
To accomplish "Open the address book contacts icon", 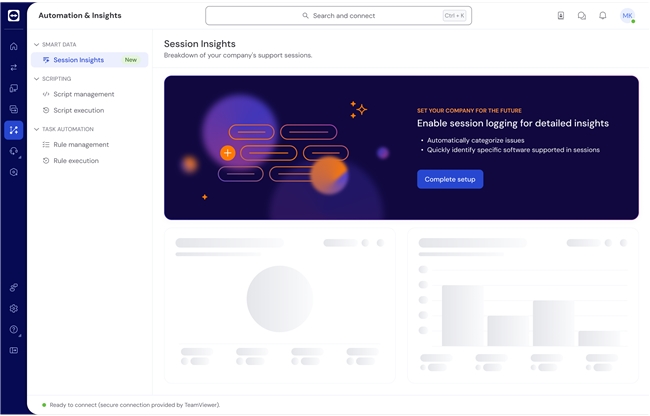I will (x=561, y=16).
